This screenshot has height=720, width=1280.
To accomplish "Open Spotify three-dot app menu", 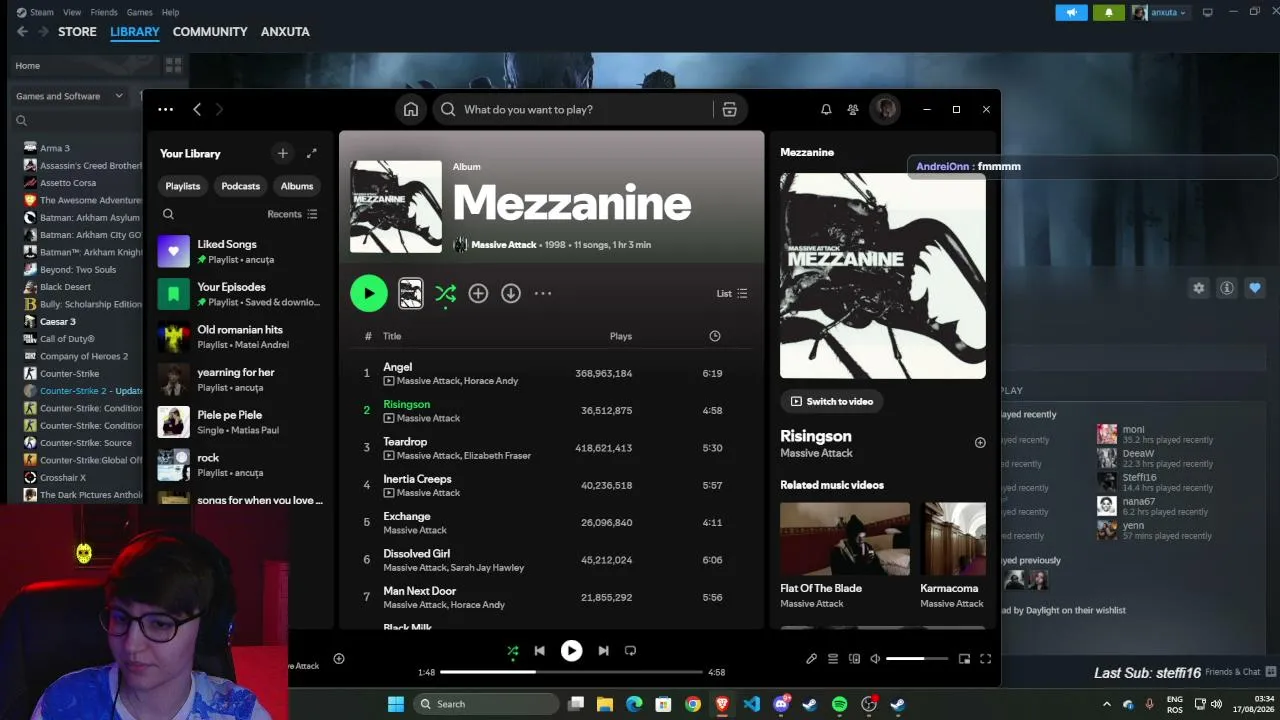I will click(x=166, y=109).
